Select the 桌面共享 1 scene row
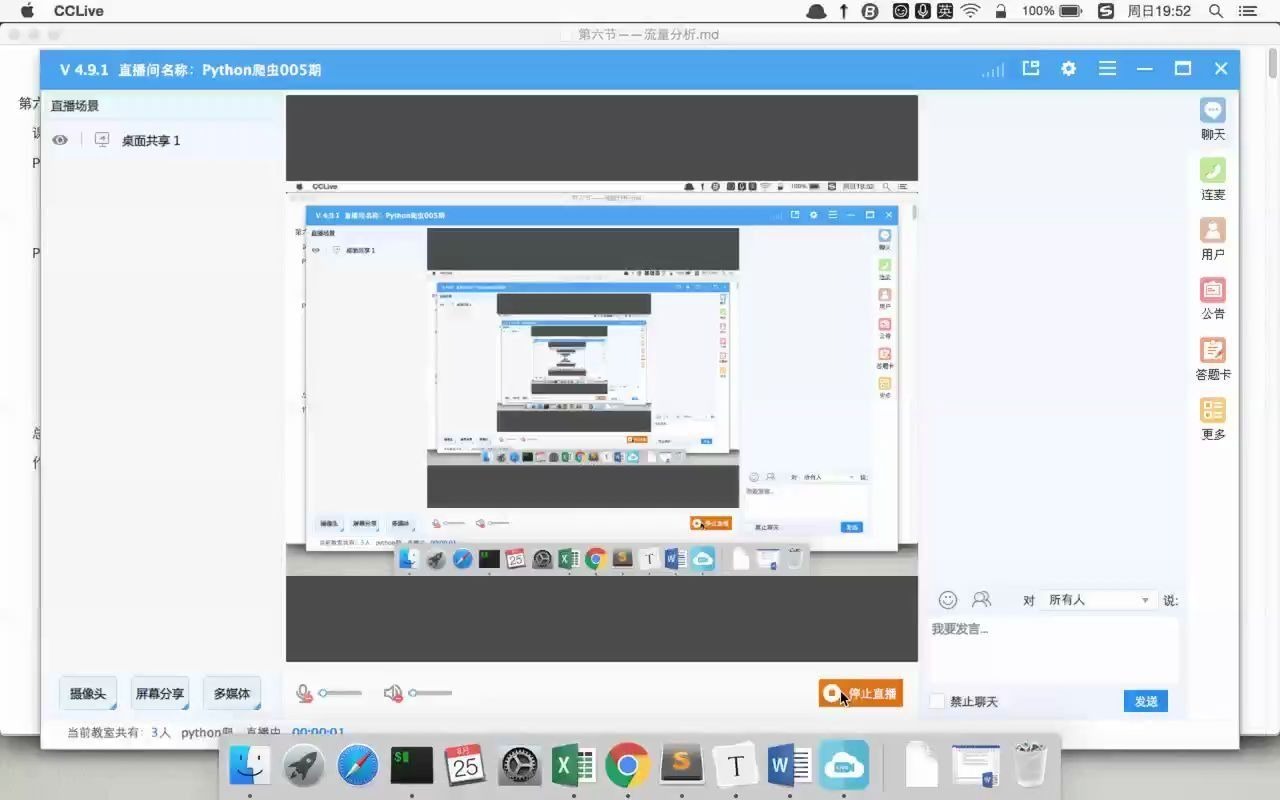Screen dimensions: 1280x800 click(160, 140)
